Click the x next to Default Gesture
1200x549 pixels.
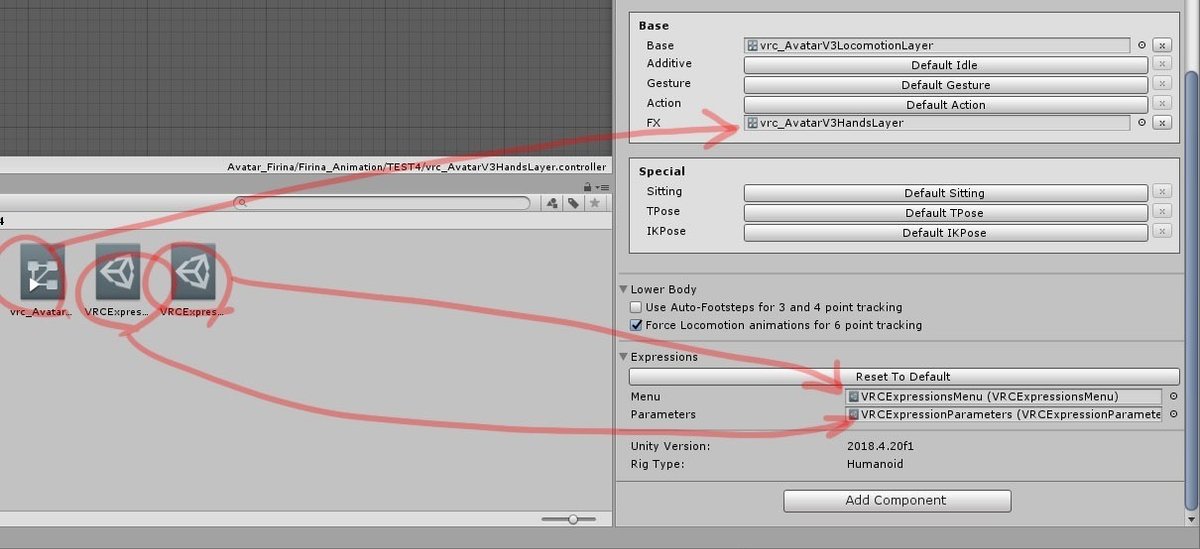pos(1161,84)
